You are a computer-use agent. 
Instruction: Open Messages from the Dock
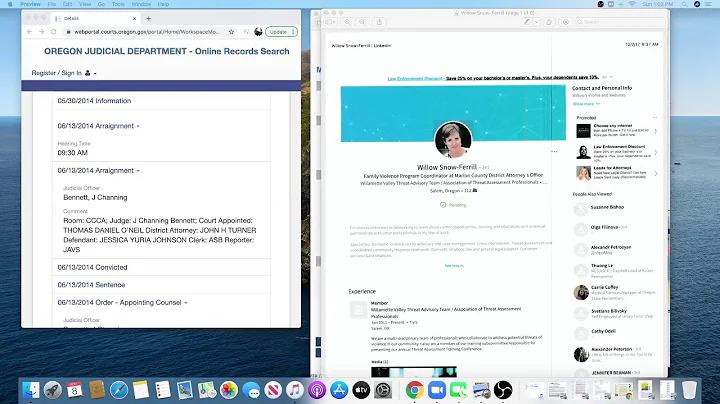click(251, 390)
